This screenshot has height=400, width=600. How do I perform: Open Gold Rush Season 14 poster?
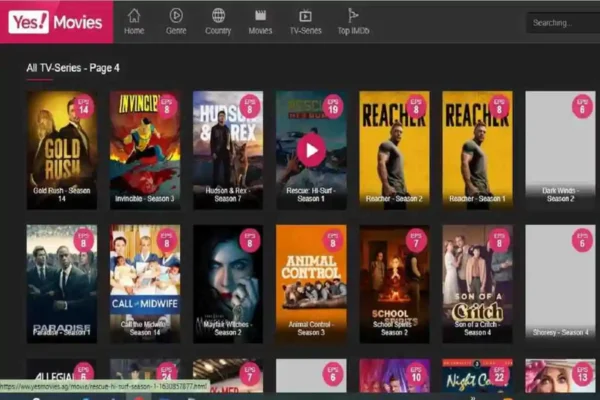pyautogui.click(x=62, y=150)
